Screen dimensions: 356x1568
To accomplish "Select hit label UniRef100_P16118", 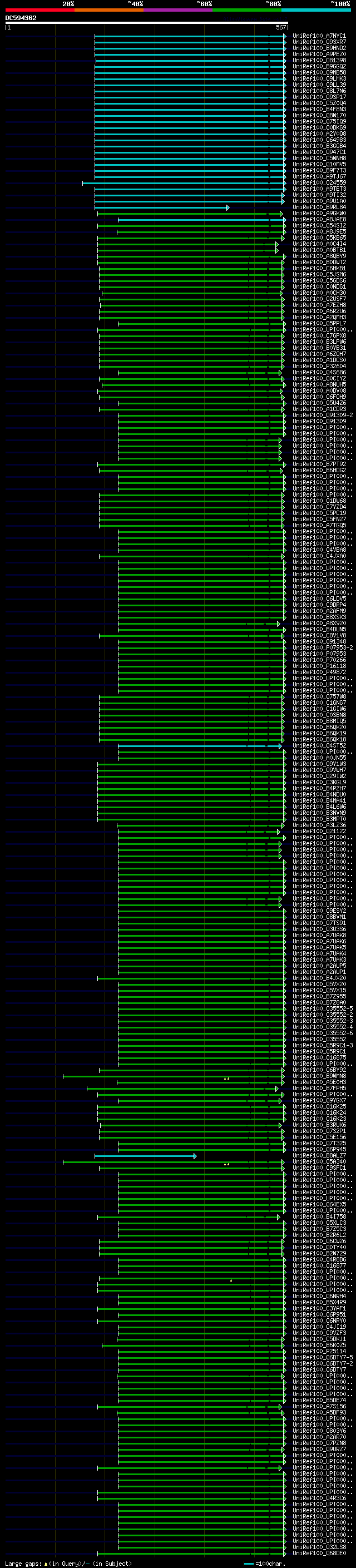I will [319, 666].
